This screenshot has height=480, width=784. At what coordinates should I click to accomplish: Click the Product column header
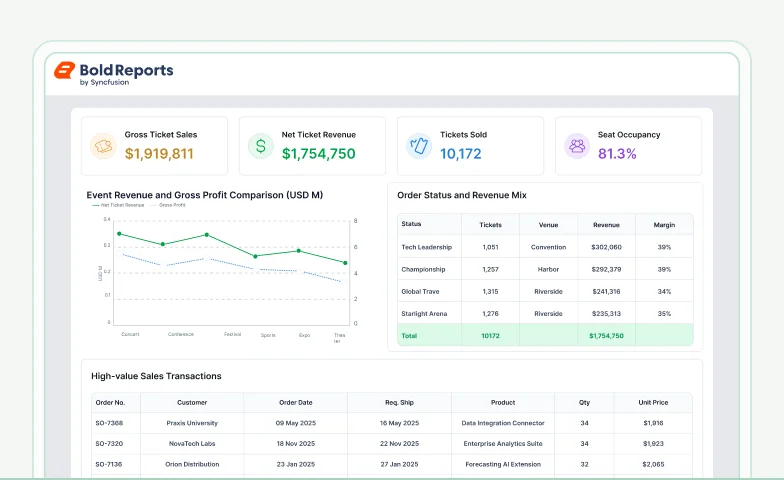click(503, 402)
